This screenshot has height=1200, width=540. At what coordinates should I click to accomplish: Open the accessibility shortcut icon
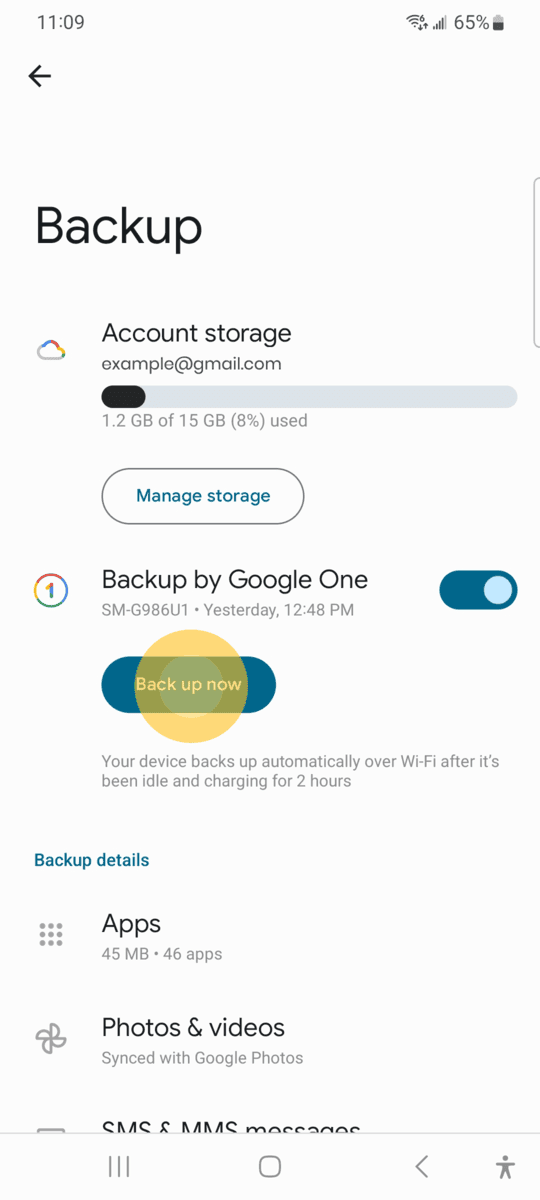[x=505, y=1166]
